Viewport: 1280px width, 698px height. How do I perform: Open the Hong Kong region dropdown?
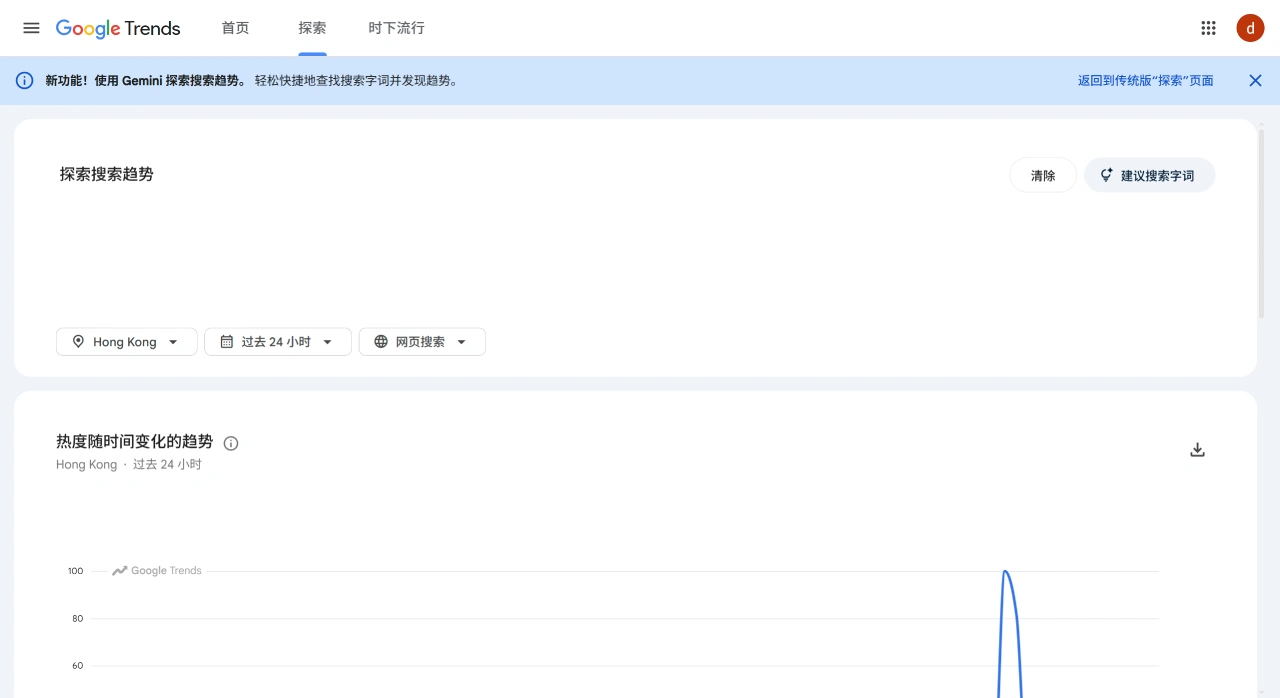point(127,342)
